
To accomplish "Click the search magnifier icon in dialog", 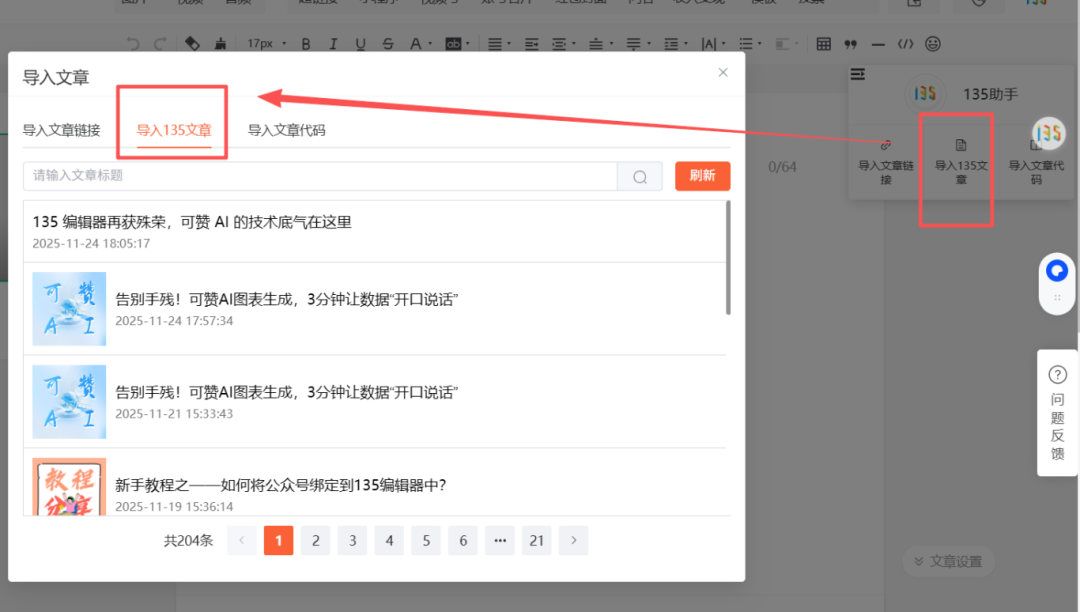I will (640, 176).
